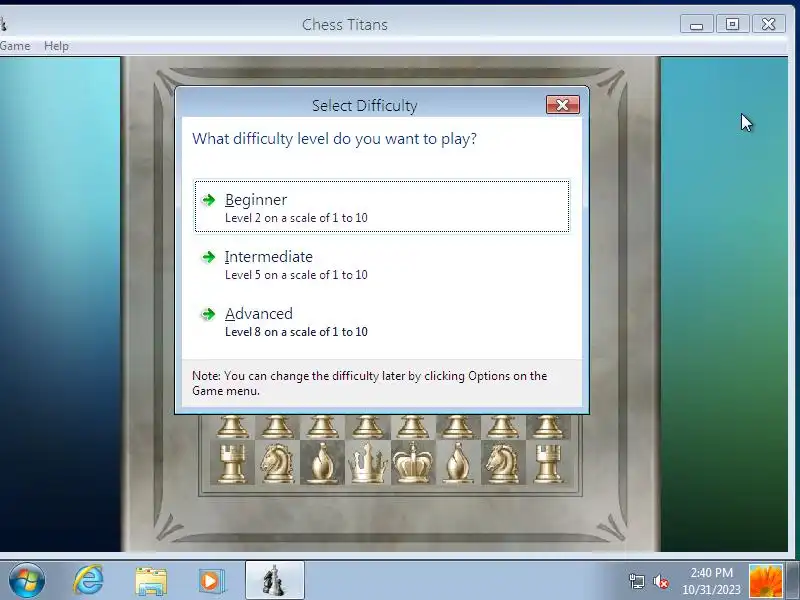Select the pawn in front of the queen
The width and height of the screenshot is (800, 600).
point(367,427)
